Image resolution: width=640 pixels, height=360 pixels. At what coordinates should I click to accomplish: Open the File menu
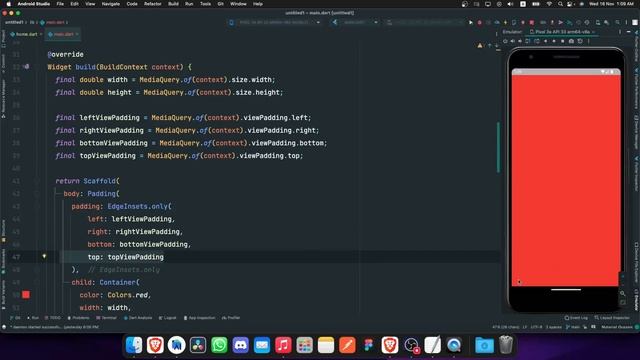click(x=60, y=4)
